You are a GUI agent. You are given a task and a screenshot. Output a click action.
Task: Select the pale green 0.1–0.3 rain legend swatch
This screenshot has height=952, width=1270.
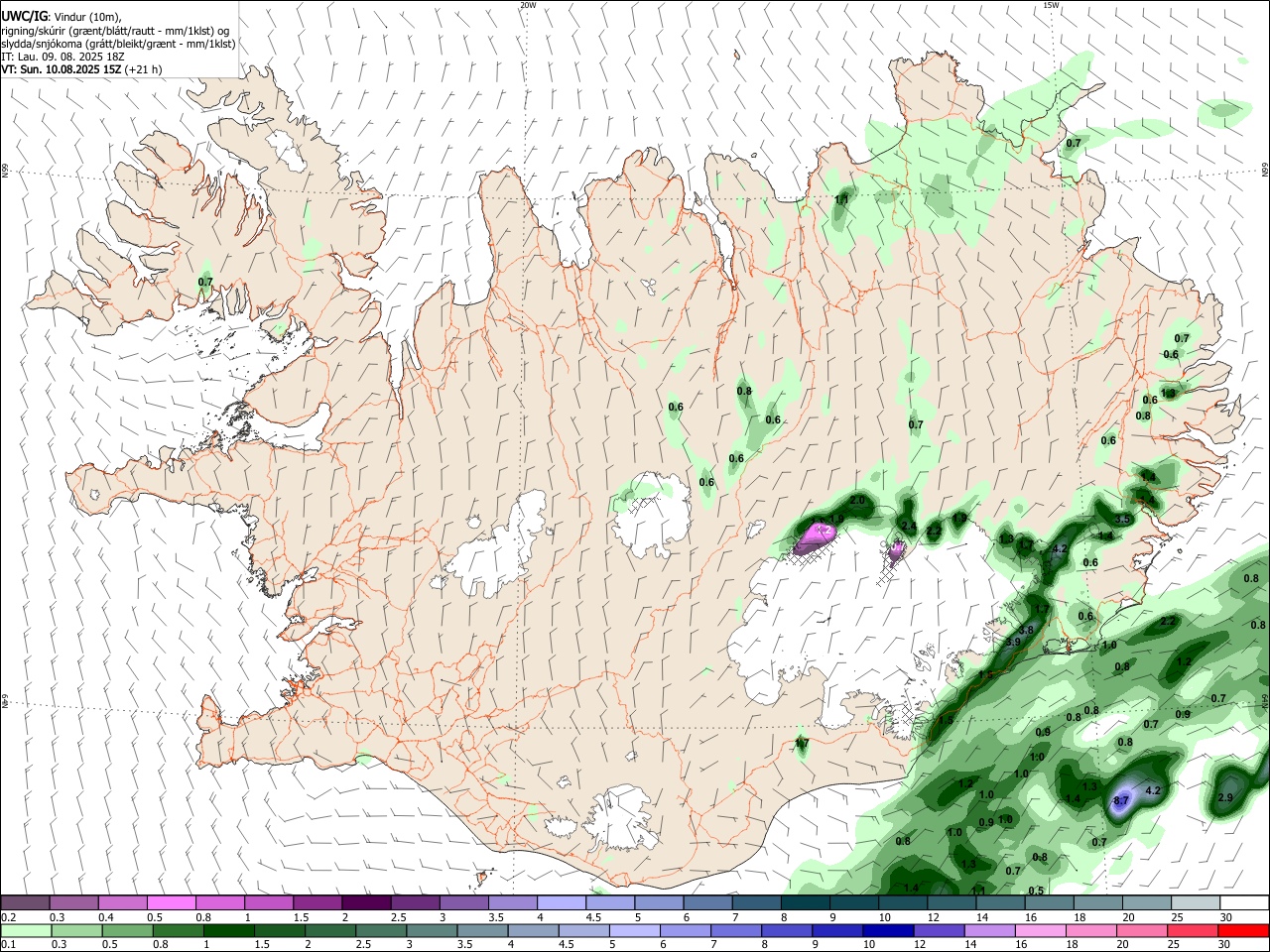pos(25,930)
